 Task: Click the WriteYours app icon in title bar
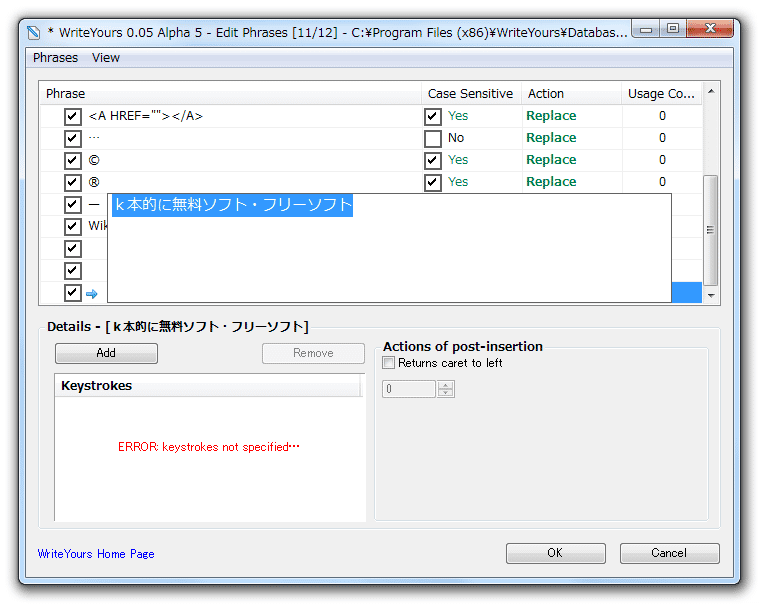tap(34, 33)
